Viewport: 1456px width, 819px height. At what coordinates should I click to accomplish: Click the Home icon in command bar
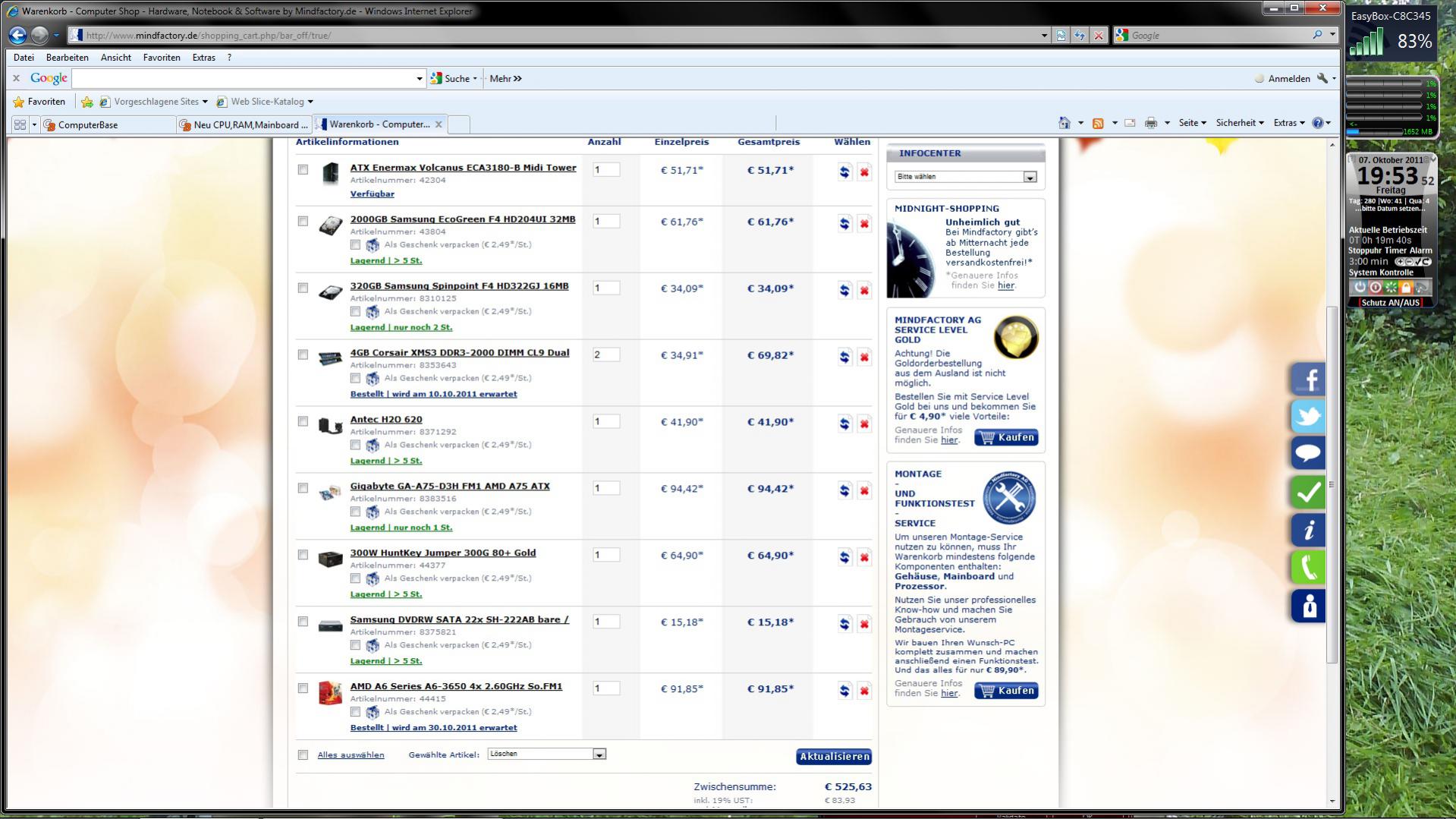pyautogui.click(x=1064, y=123)
